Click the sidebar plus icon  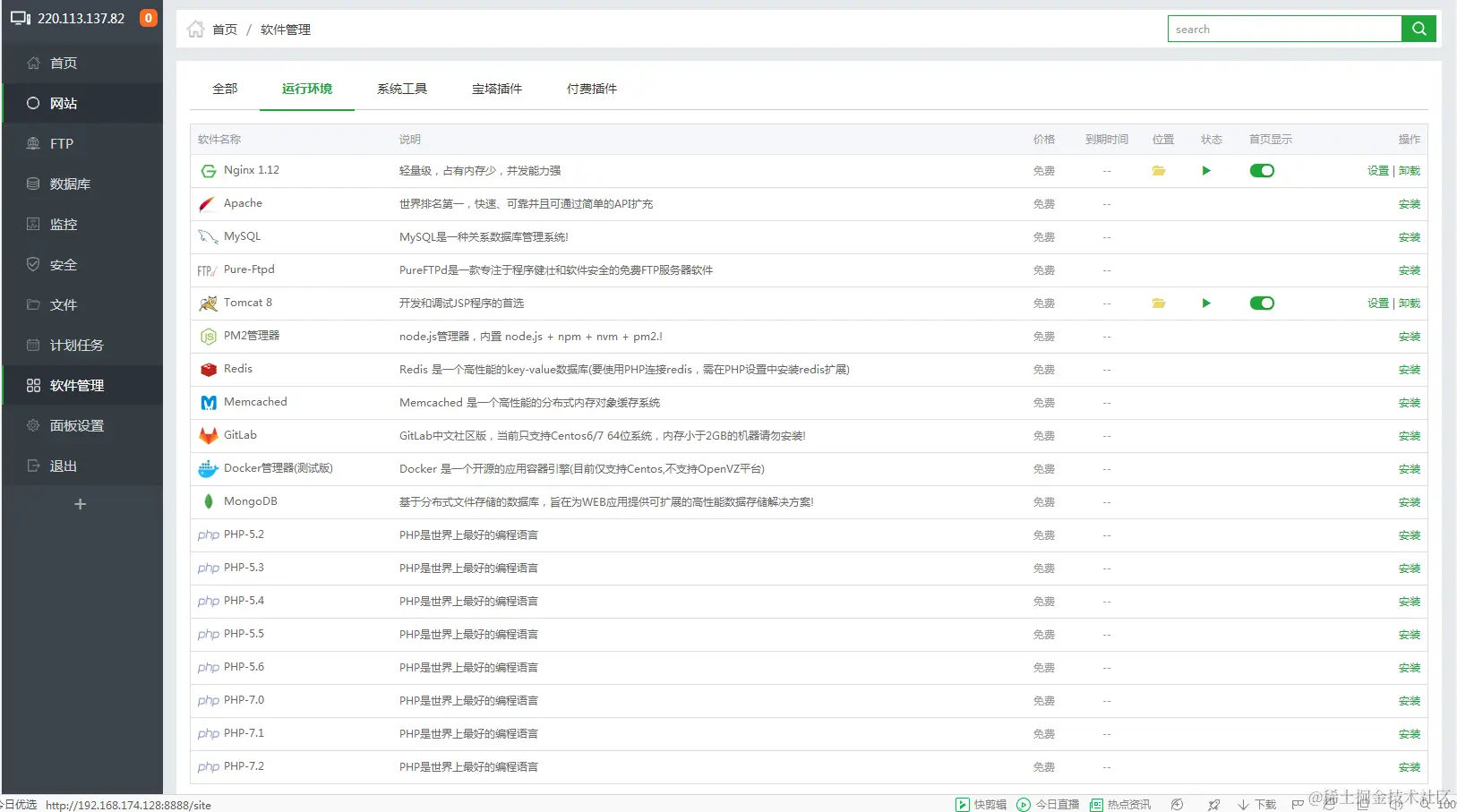[x=80, y=504]
